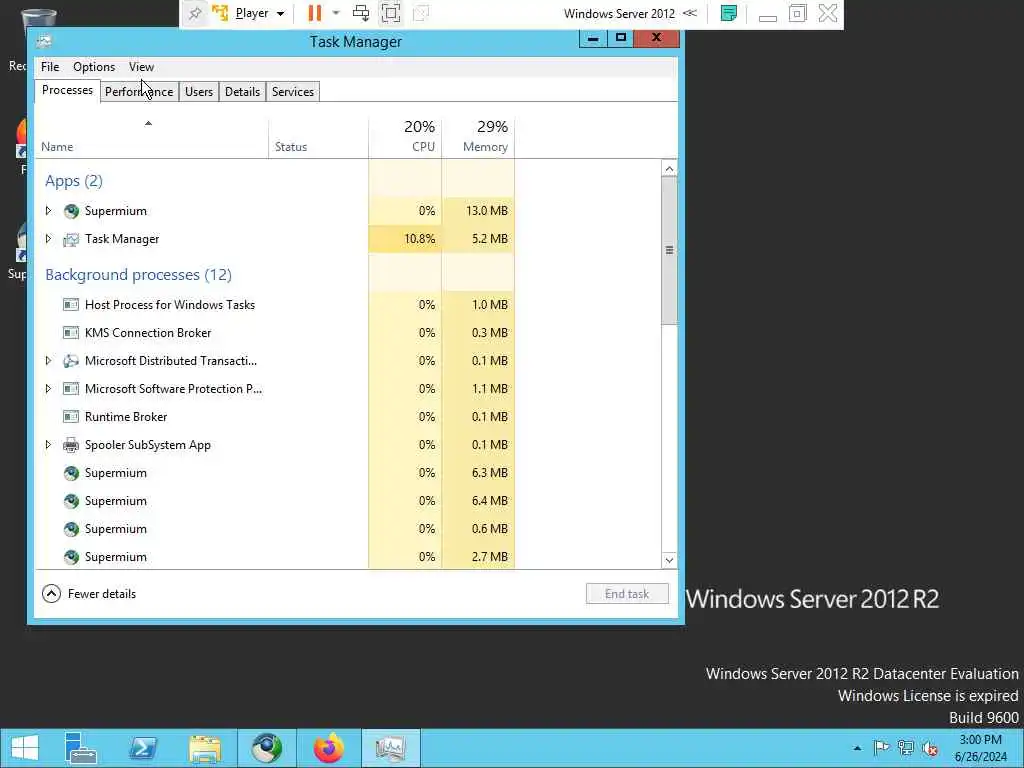Select the Supermium process using 6.3 MB

click(274, 473)
